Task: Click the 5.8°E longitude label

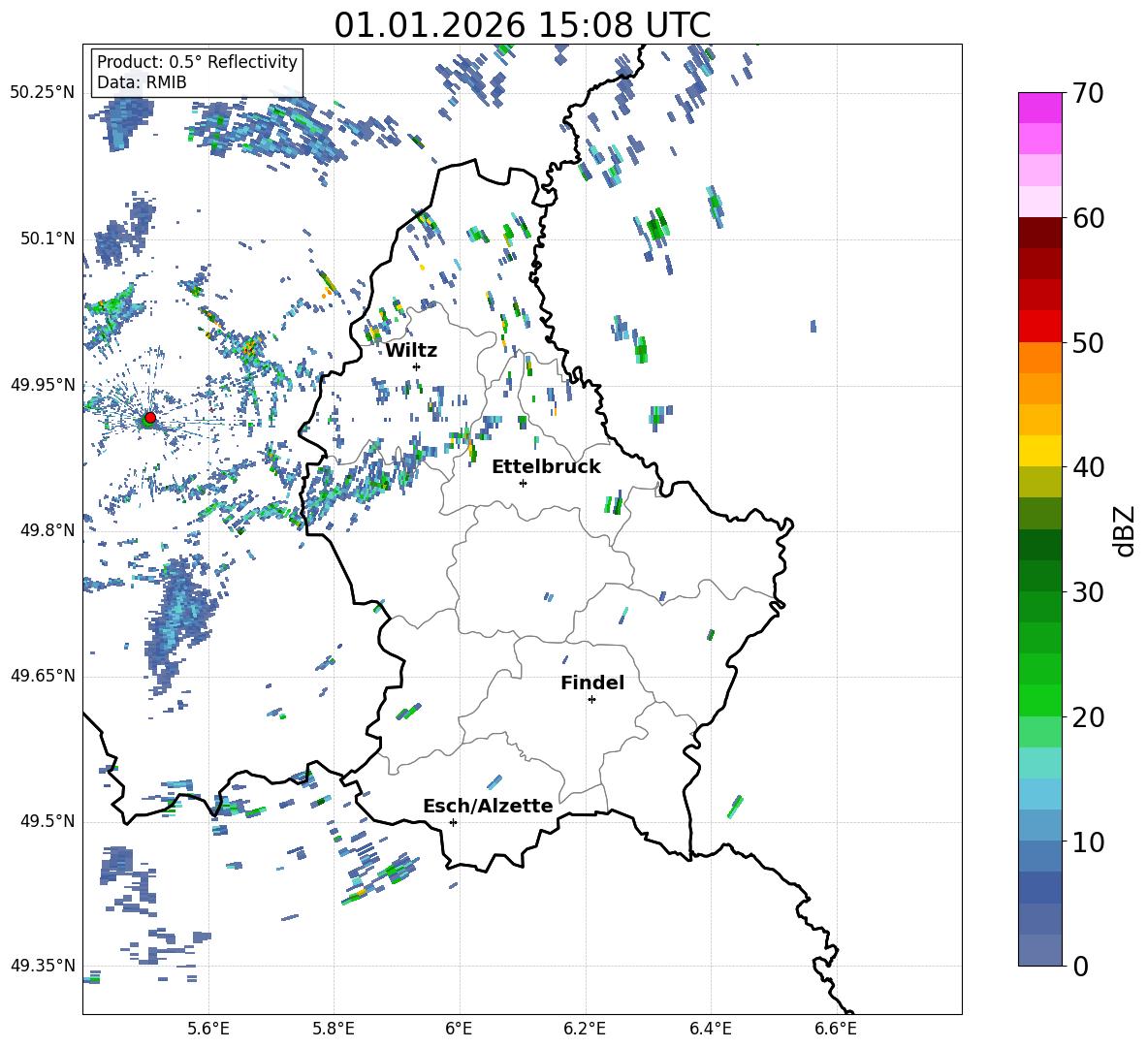Action: 334,1029
